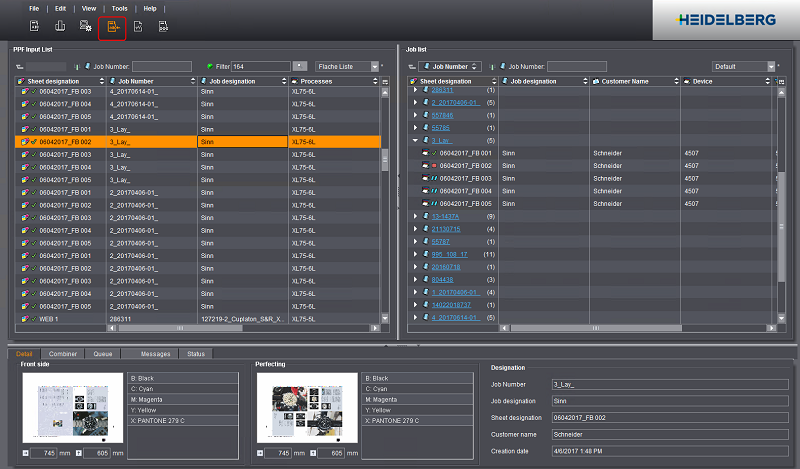
Task: Click the Front side preview thumbnail
Action: pyautogui.click(x=71, y=410)
